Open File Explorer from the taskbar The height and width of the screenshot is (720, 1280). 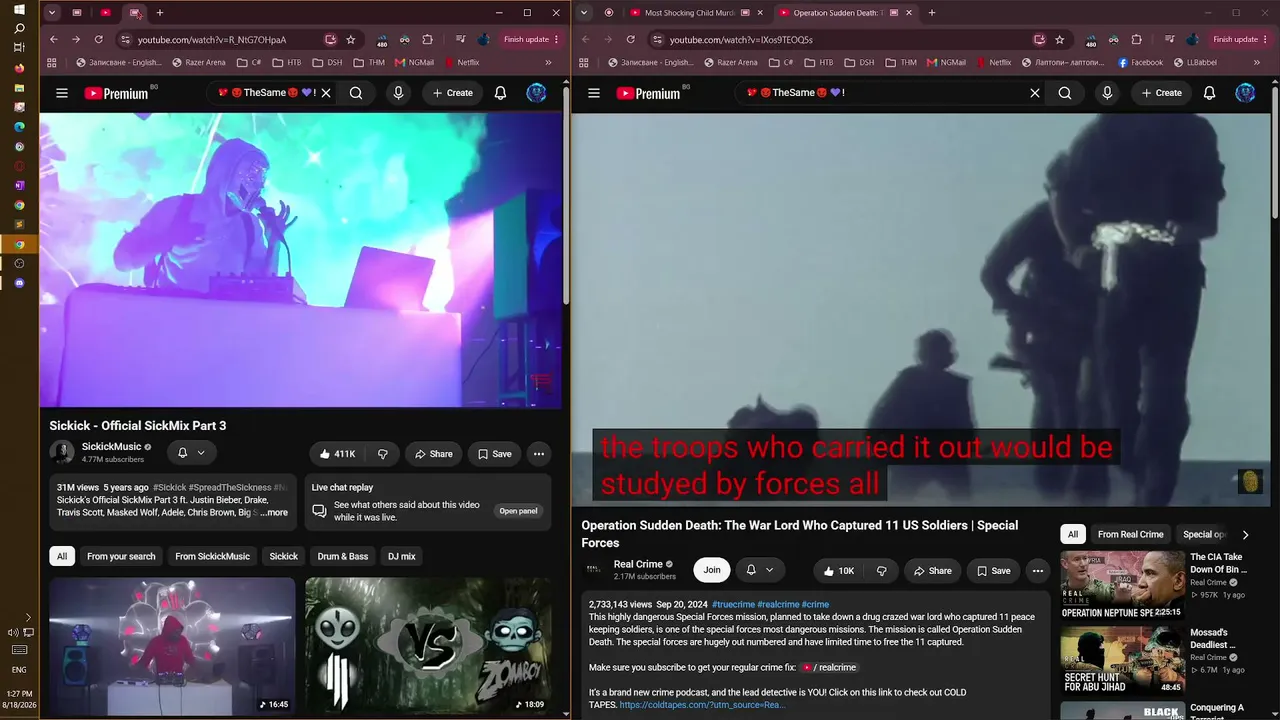(x=19, y=88)
